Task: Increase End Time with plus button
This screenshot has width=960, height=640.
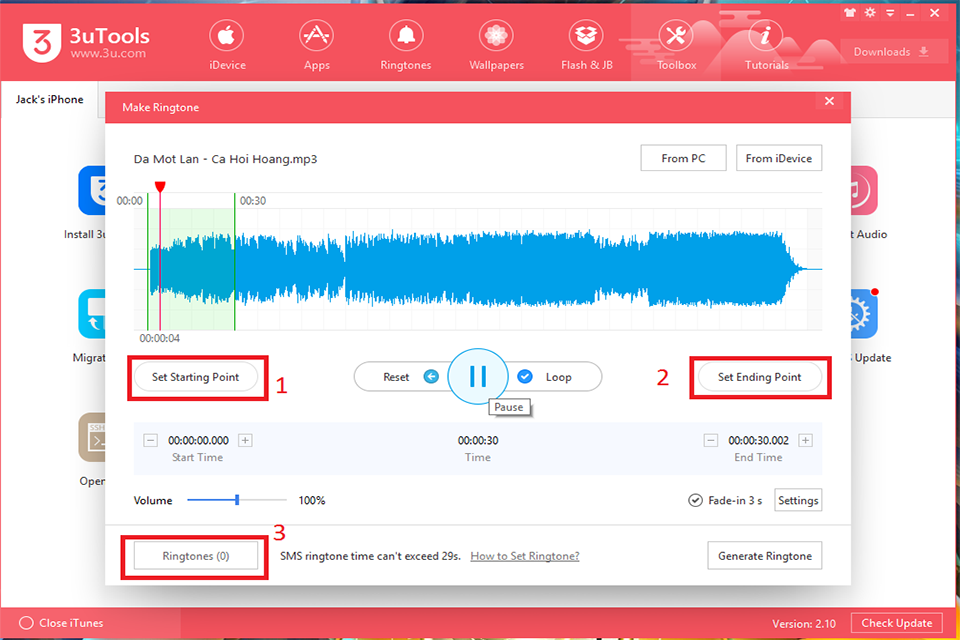Action: click(806, 440)
